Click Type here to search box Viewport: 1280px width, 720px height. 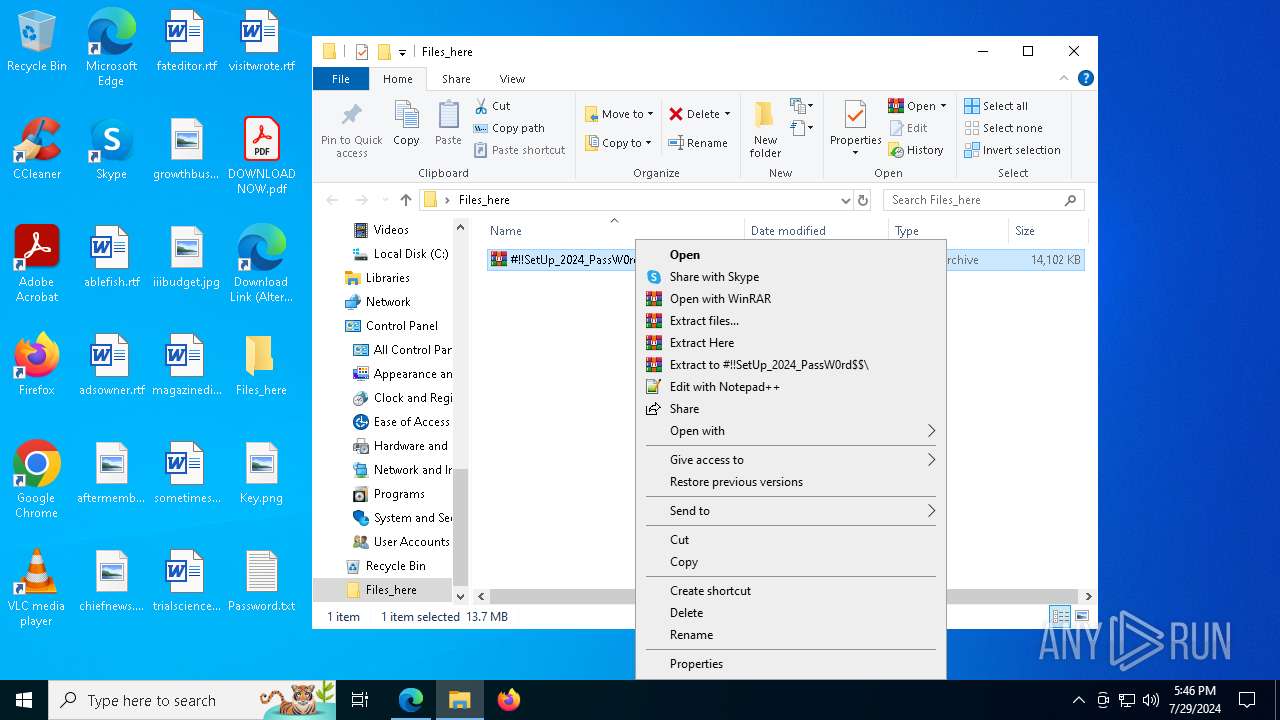(192, 700)
